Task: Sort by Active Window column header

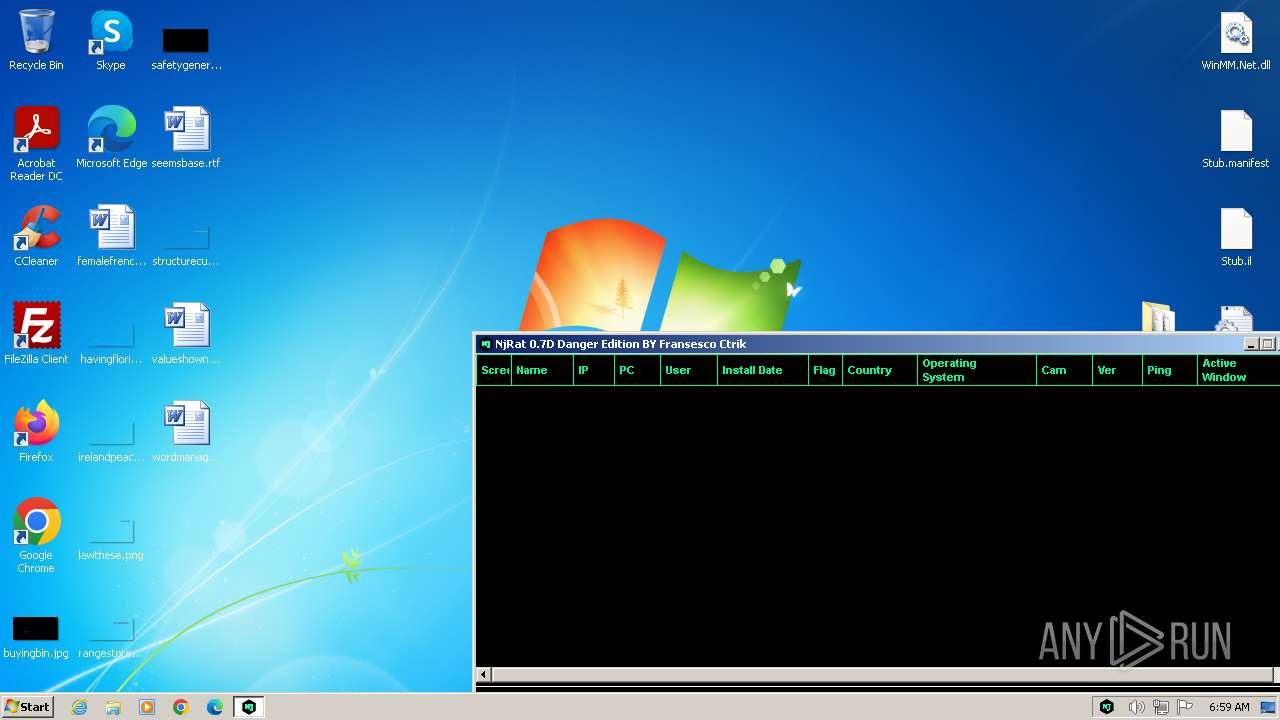Action: click(x=1239, y=370)
